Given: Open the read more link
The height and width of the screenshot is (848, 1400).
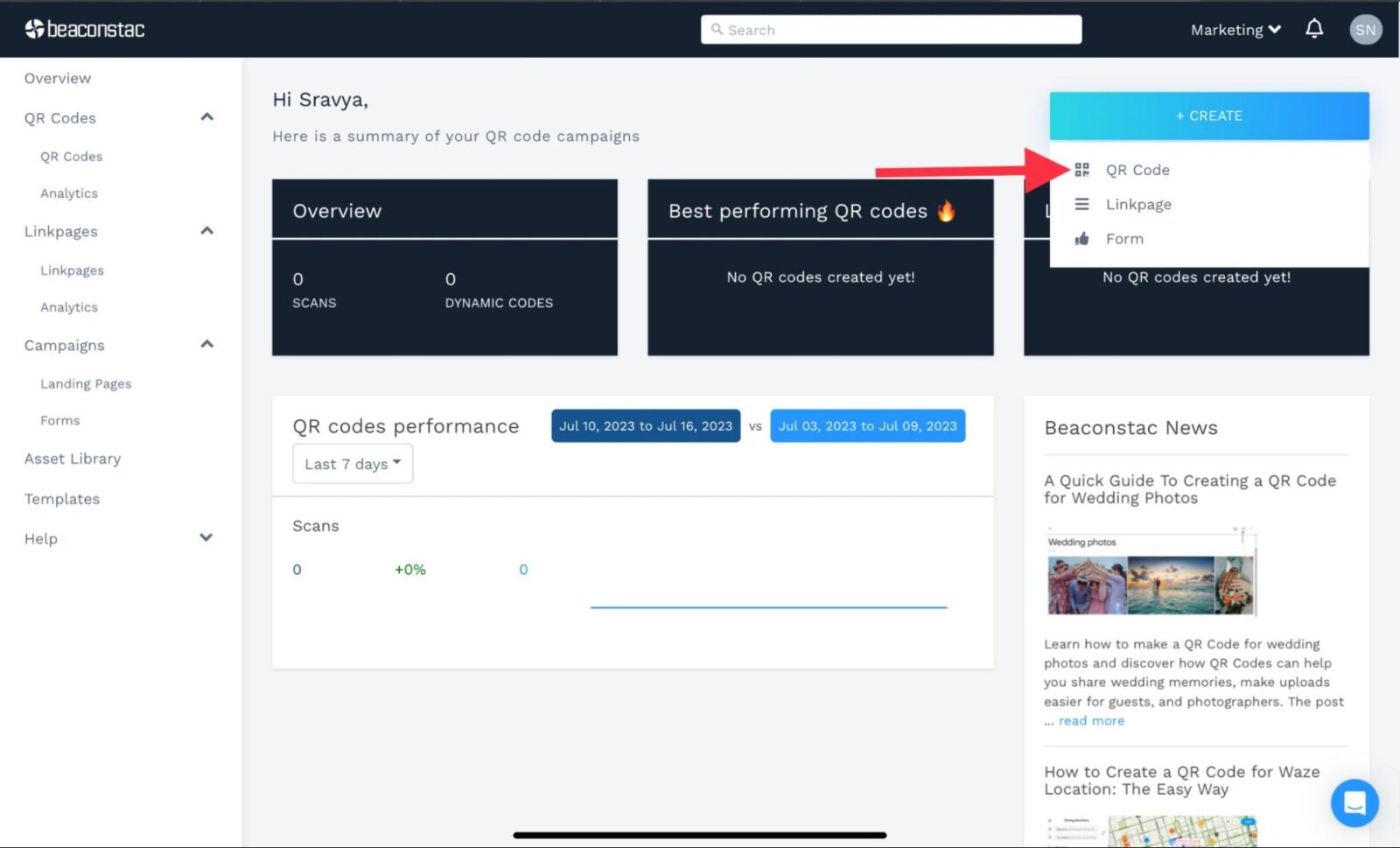Looking at the screenshot, I should coord(1091,720).
